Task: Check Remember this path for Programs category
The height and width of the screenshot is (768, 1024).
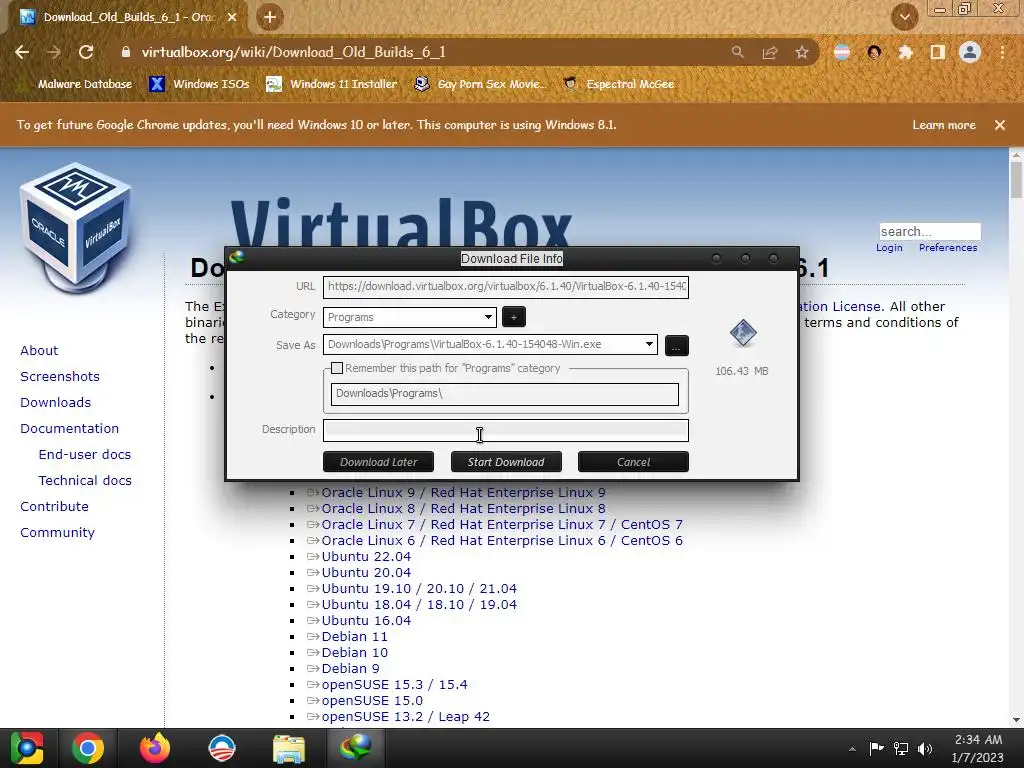Action: pyautogui.click(x=337, y=368)
